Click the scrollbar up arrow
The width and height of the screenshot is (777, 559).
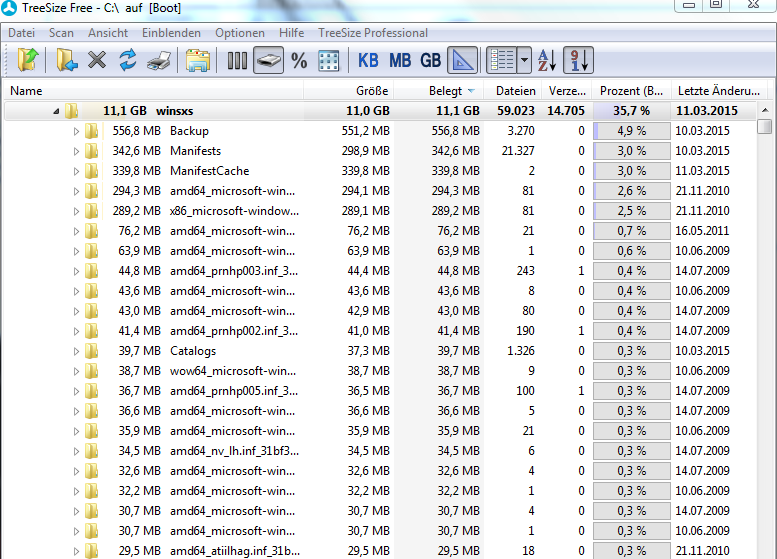pyautogui.click(x=765, y=110)
